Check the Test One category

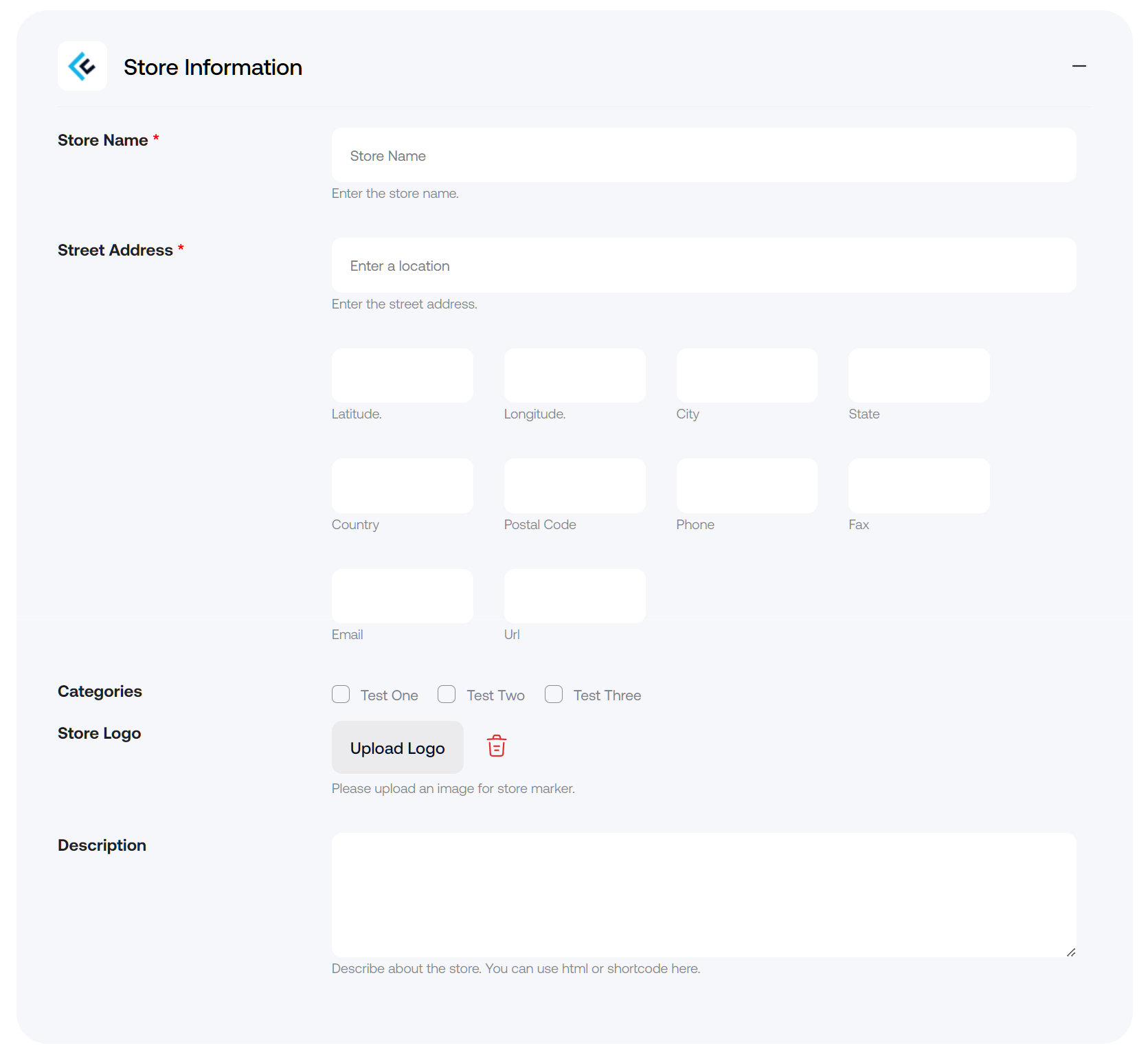[341, 694]
